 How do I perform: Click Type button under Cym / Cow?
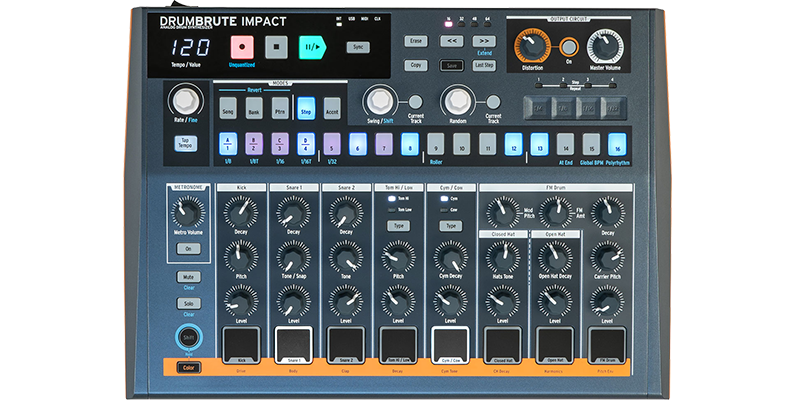(x=451, y=226)
